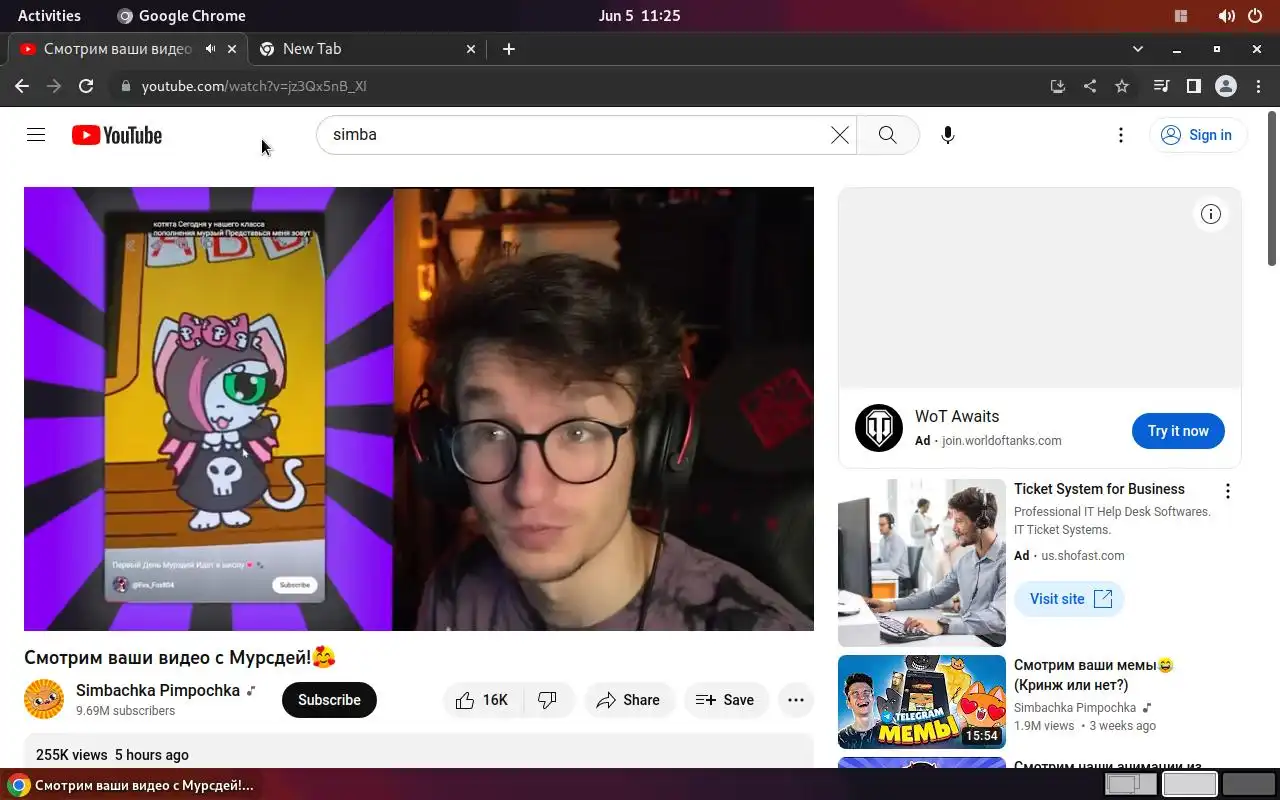
Task: Share this page from address bar
Action: tap(1090, 86)
